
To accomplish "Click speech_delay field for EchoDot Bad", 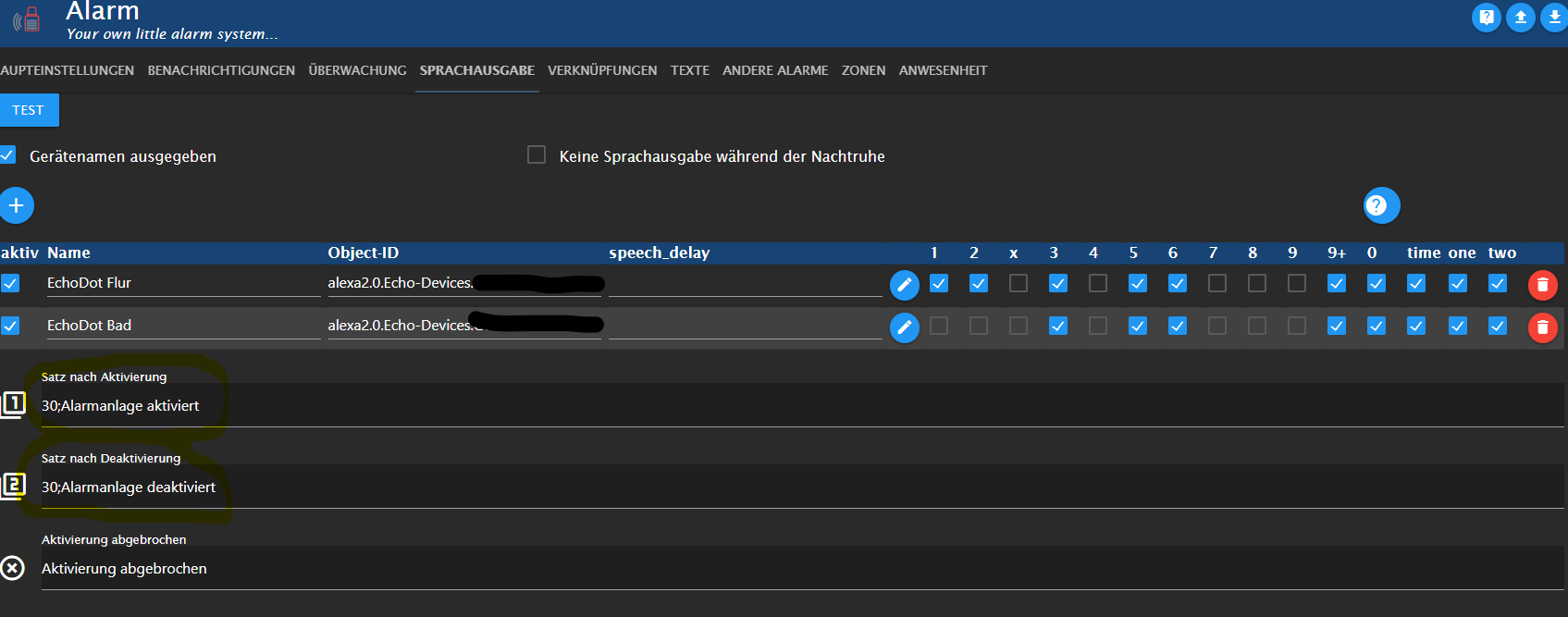I will tap(745, 326).
